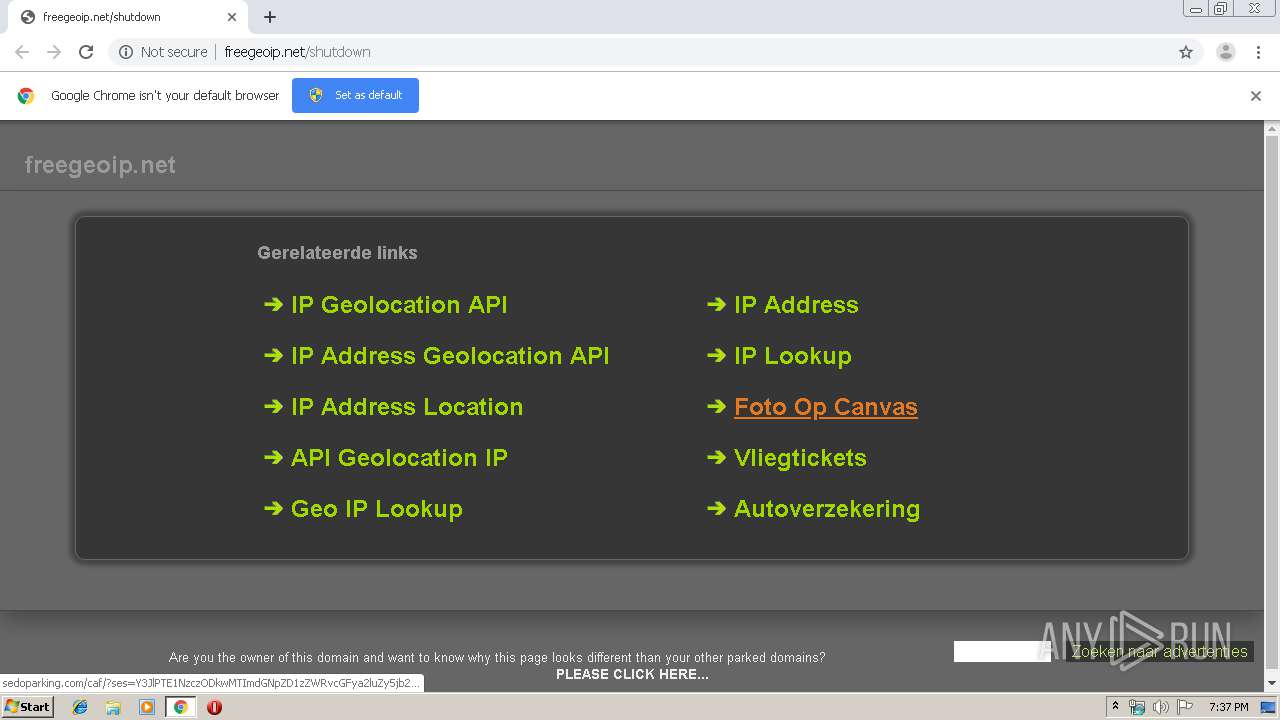Open the Chrome three-dot menu
This screenshot has width=1280, height=720.
click(x=1259, y=52)
